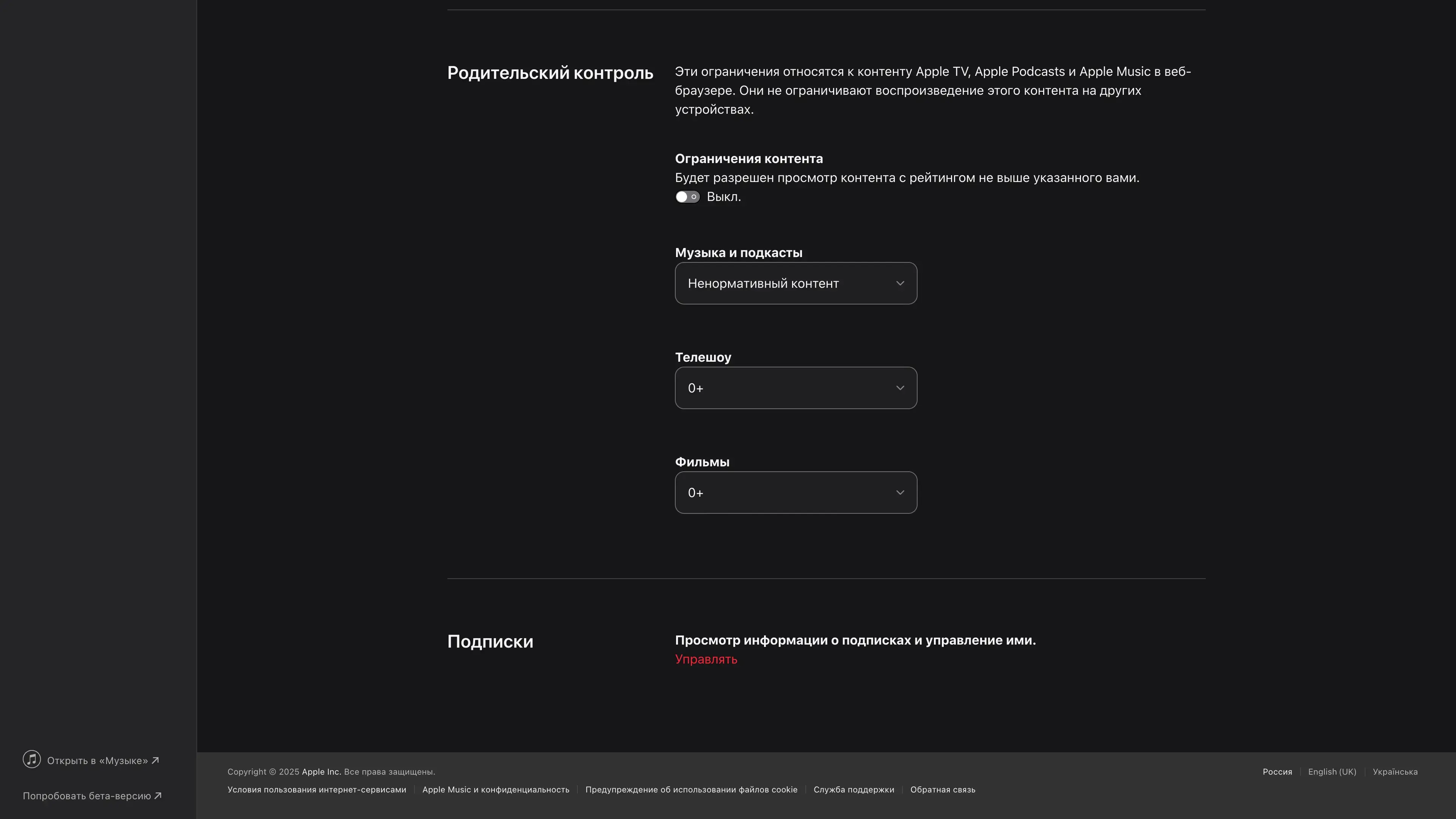Click «Служба поддержки» footer link
The height and width of the screenshot is (819, 1456).
coord(854,789)
